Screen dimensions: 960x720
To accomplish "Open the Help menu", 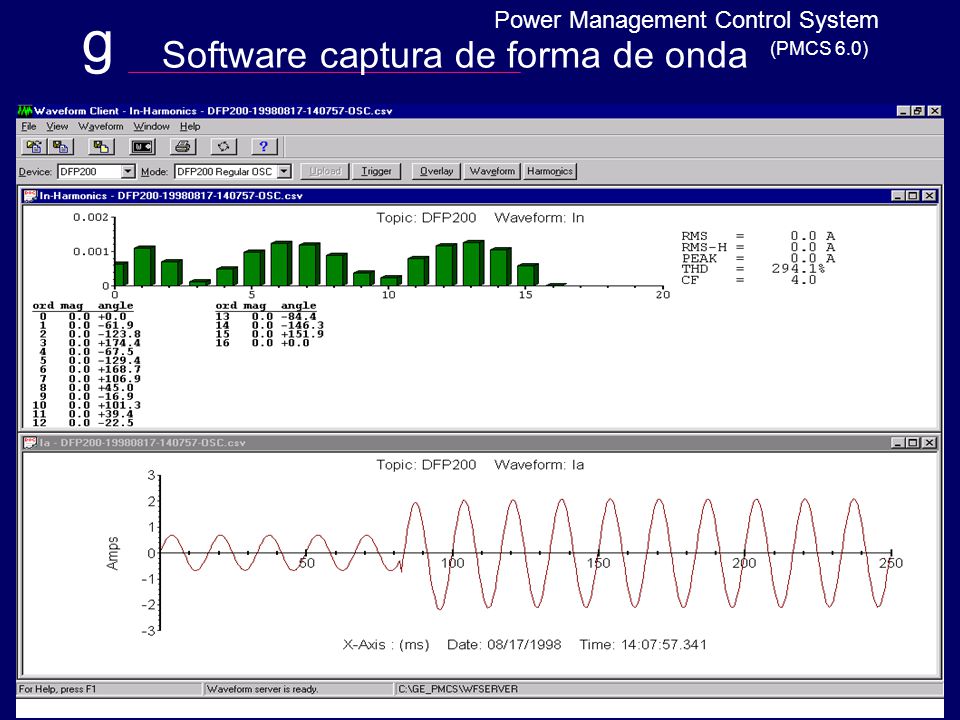I will [x=190, y=127].
